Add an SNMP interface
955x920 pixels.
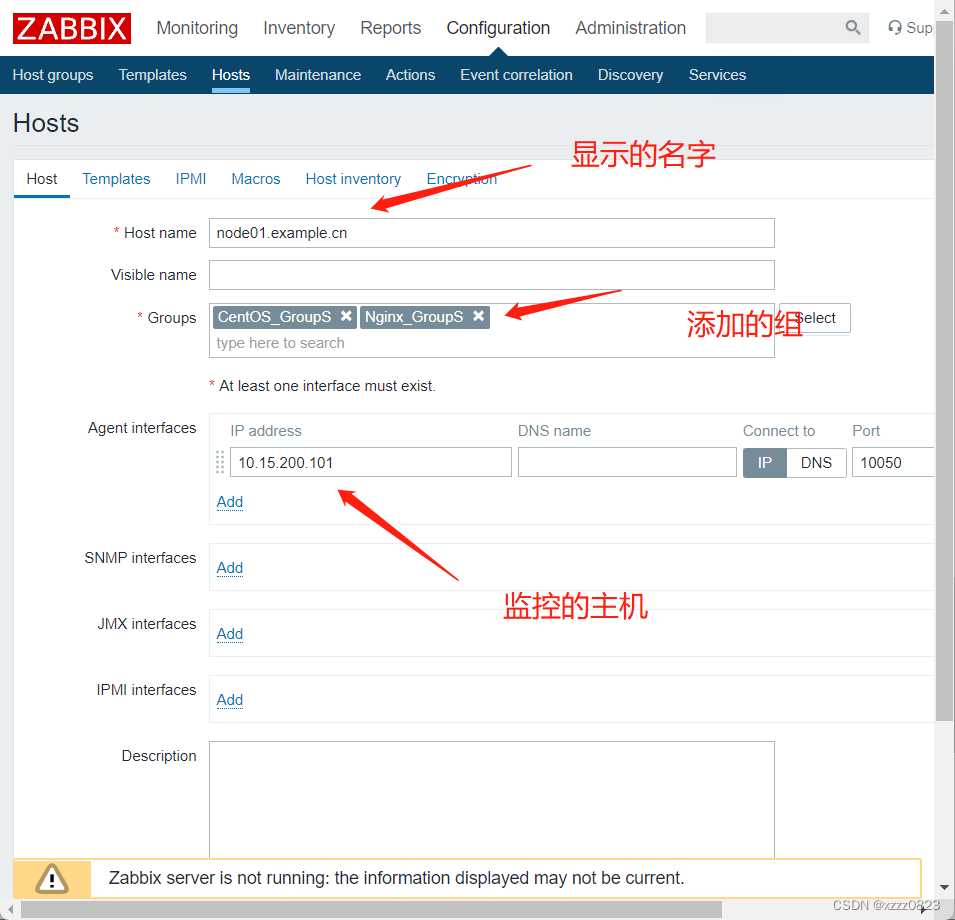click(x=230, y=567)
